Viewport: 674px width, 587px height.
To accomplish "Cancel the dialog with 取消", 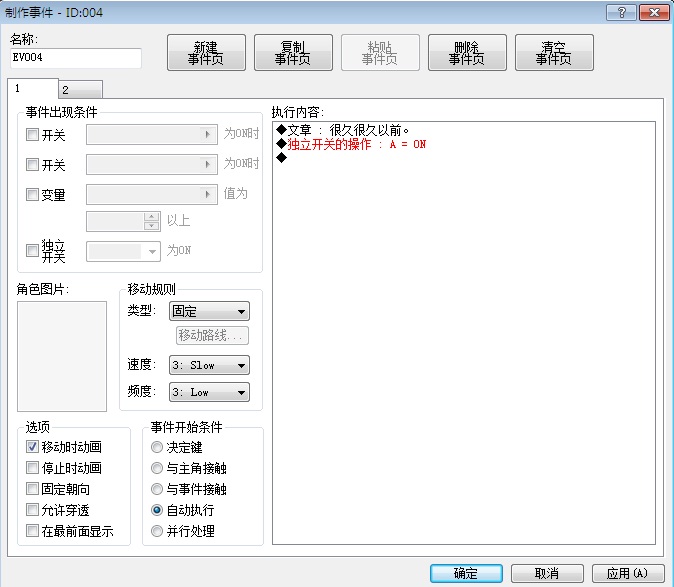I will (x=547, y=573).
